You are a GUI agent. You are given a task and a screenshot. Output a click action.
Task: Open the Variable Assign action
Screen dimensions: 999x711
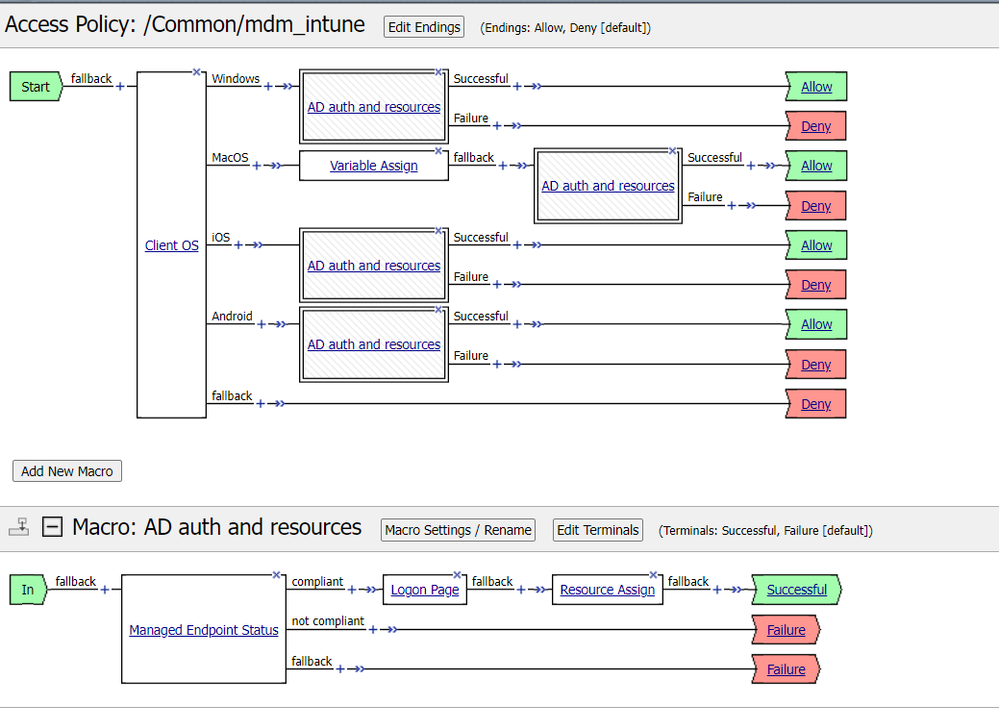pyautogui.click(x=373, y=166)
